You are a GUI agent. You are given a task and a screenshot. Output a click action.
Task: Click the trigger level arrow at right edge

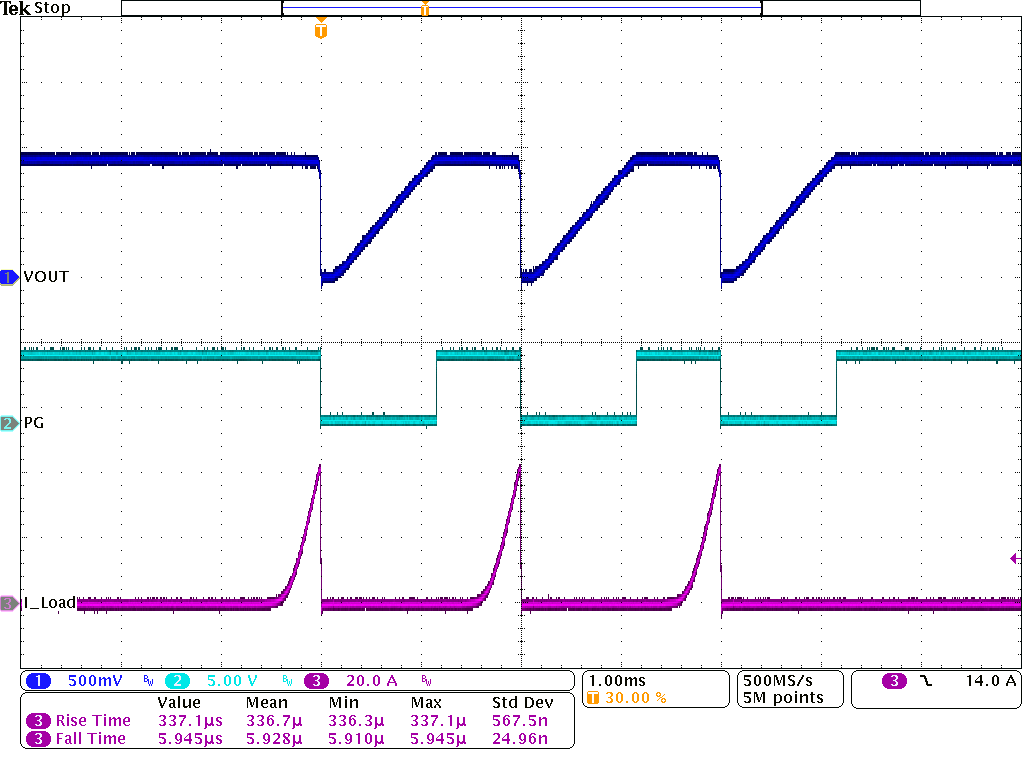[1015, 559]
